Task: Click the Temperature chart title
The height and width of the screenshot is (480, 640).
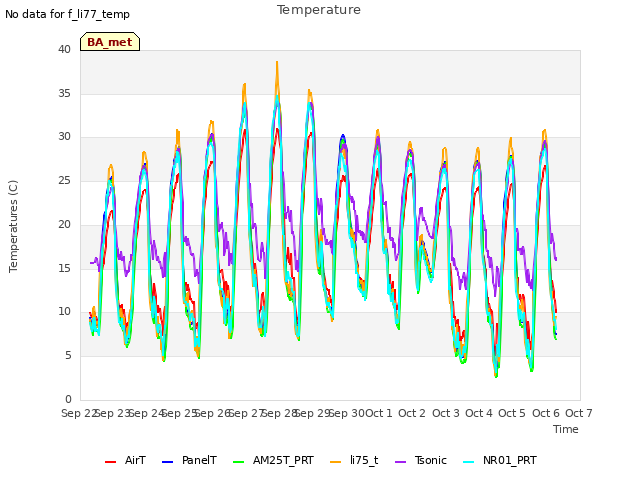Action: click(x=319, y=10)
